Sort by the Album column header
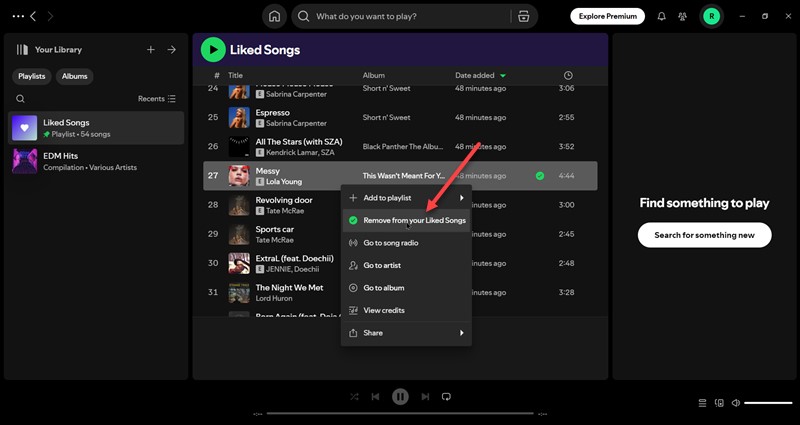This screenshot has height=425, width=800. pyautogui.click(x=373, y=76)
